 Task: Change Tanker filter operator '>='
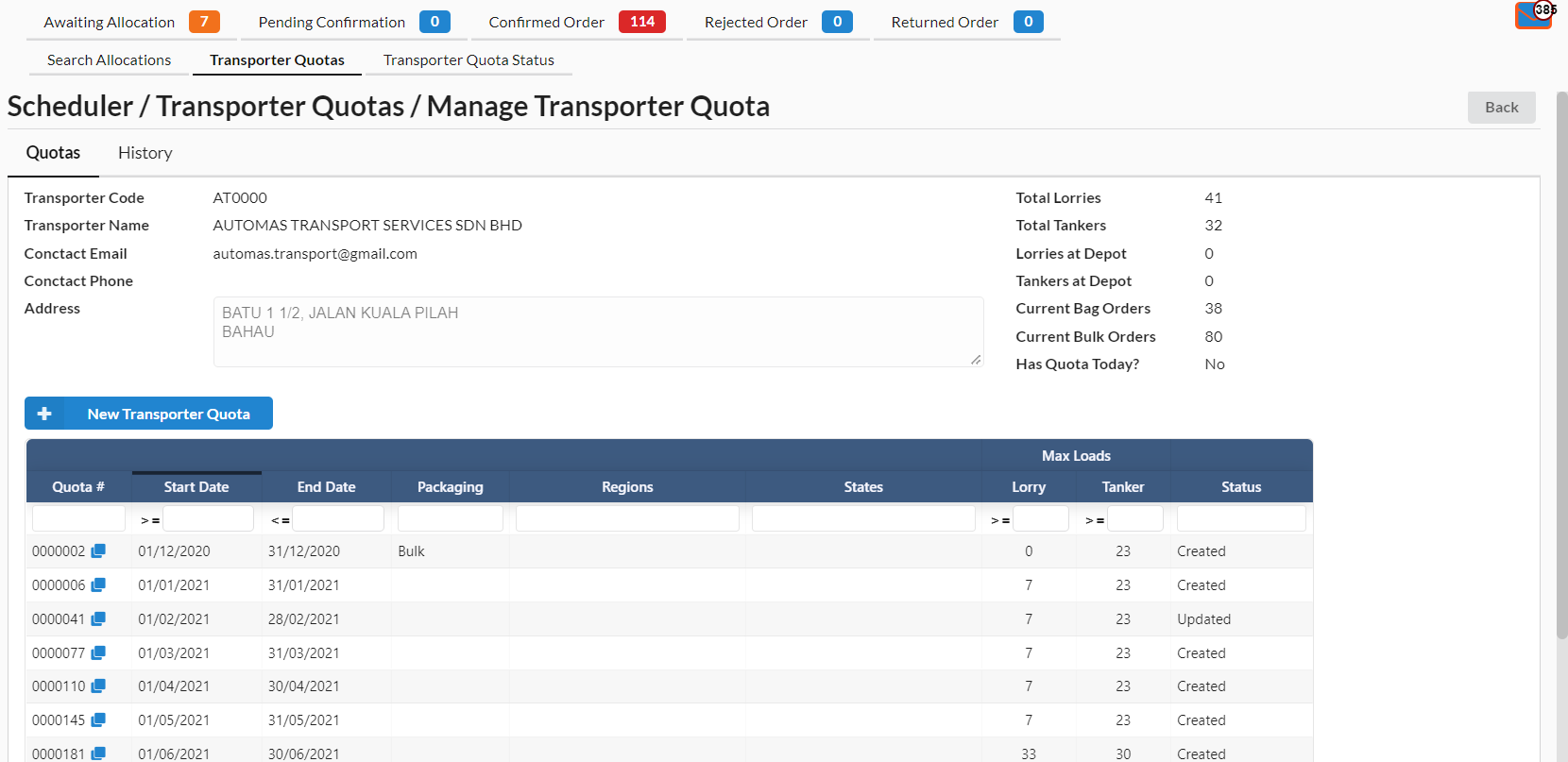(1095, 520)
